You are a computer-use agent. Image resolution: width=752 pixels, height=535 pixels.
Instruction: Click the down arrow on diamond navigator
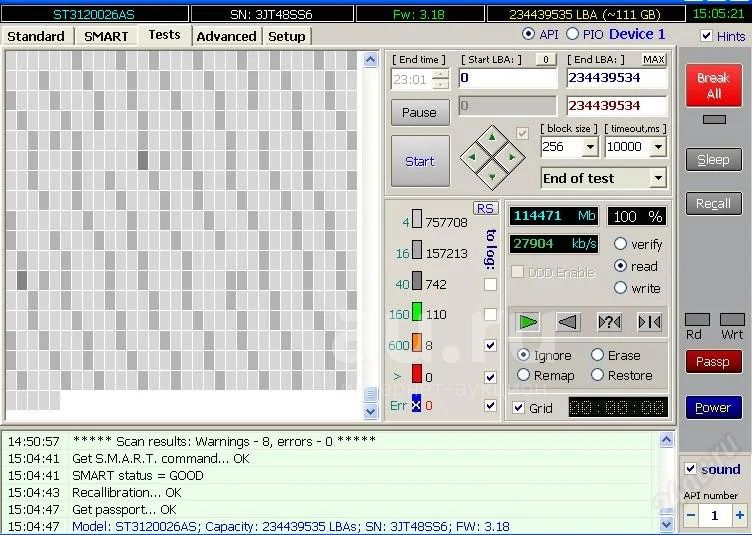click(x=492, y=176)
